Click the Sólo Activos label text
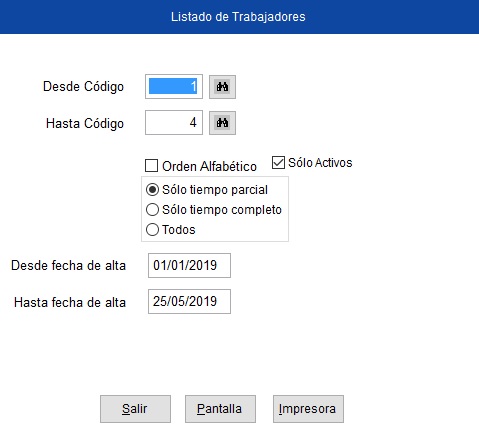479x435 pixels. 320,163
